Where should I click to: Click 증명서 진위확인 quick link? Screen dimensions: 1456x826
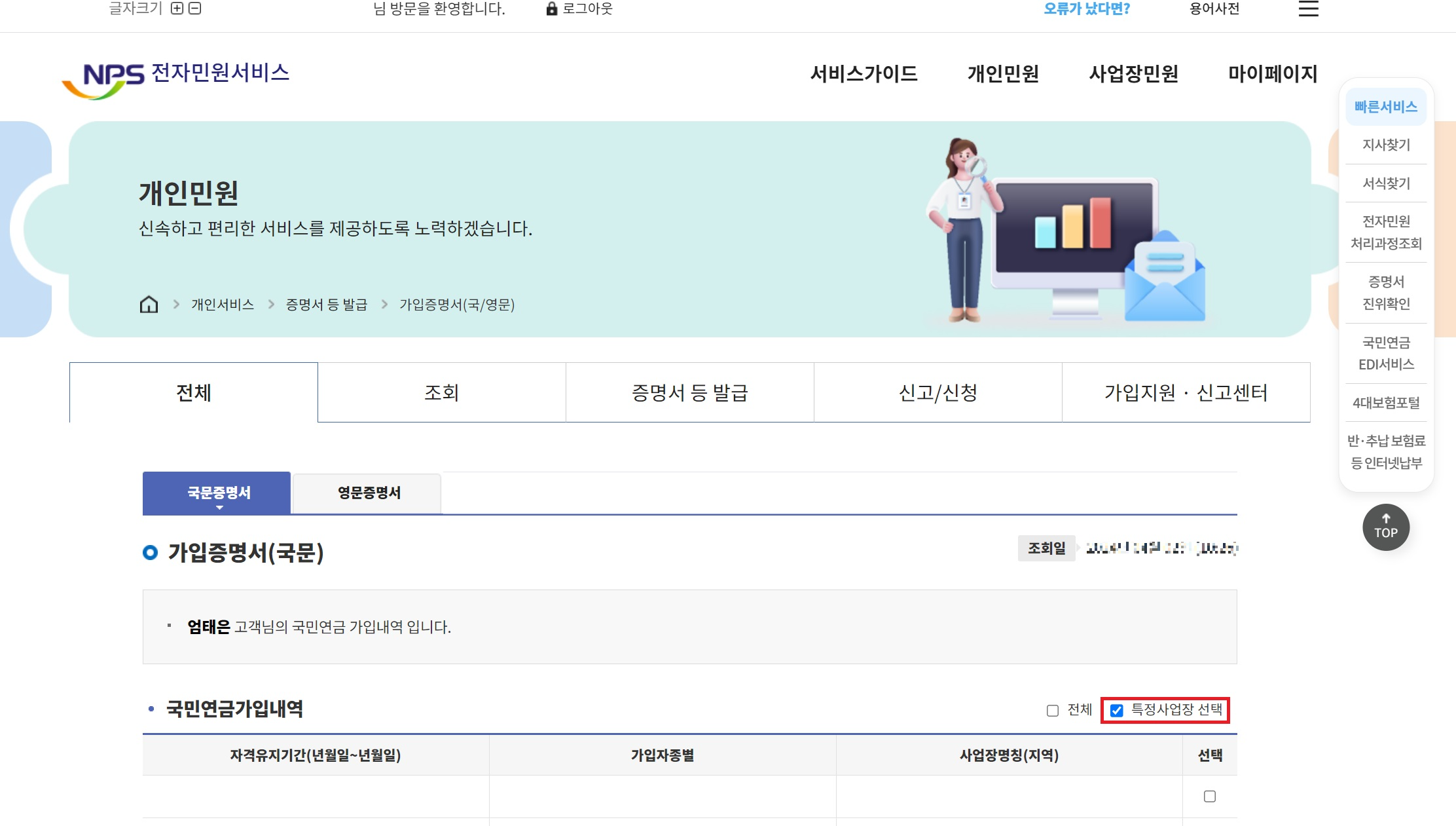click(1386, 293)
